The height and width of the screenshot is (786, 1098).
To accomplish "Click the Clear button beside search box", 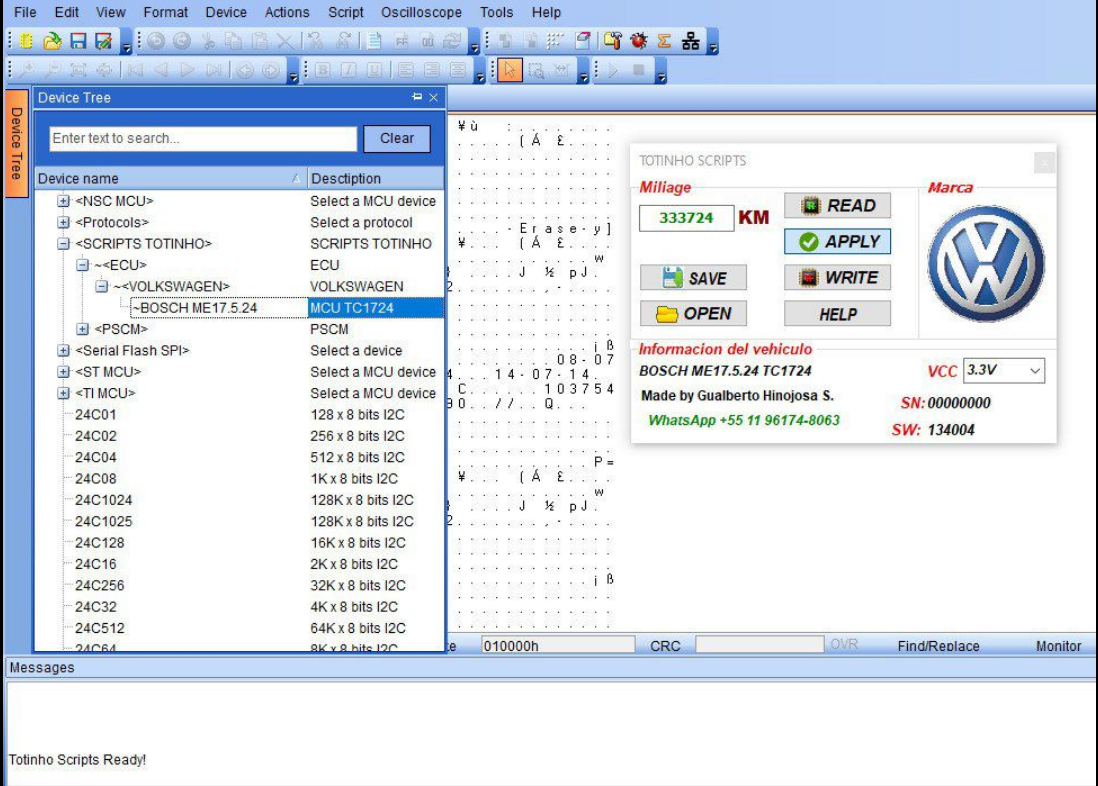I will point(397,139).
